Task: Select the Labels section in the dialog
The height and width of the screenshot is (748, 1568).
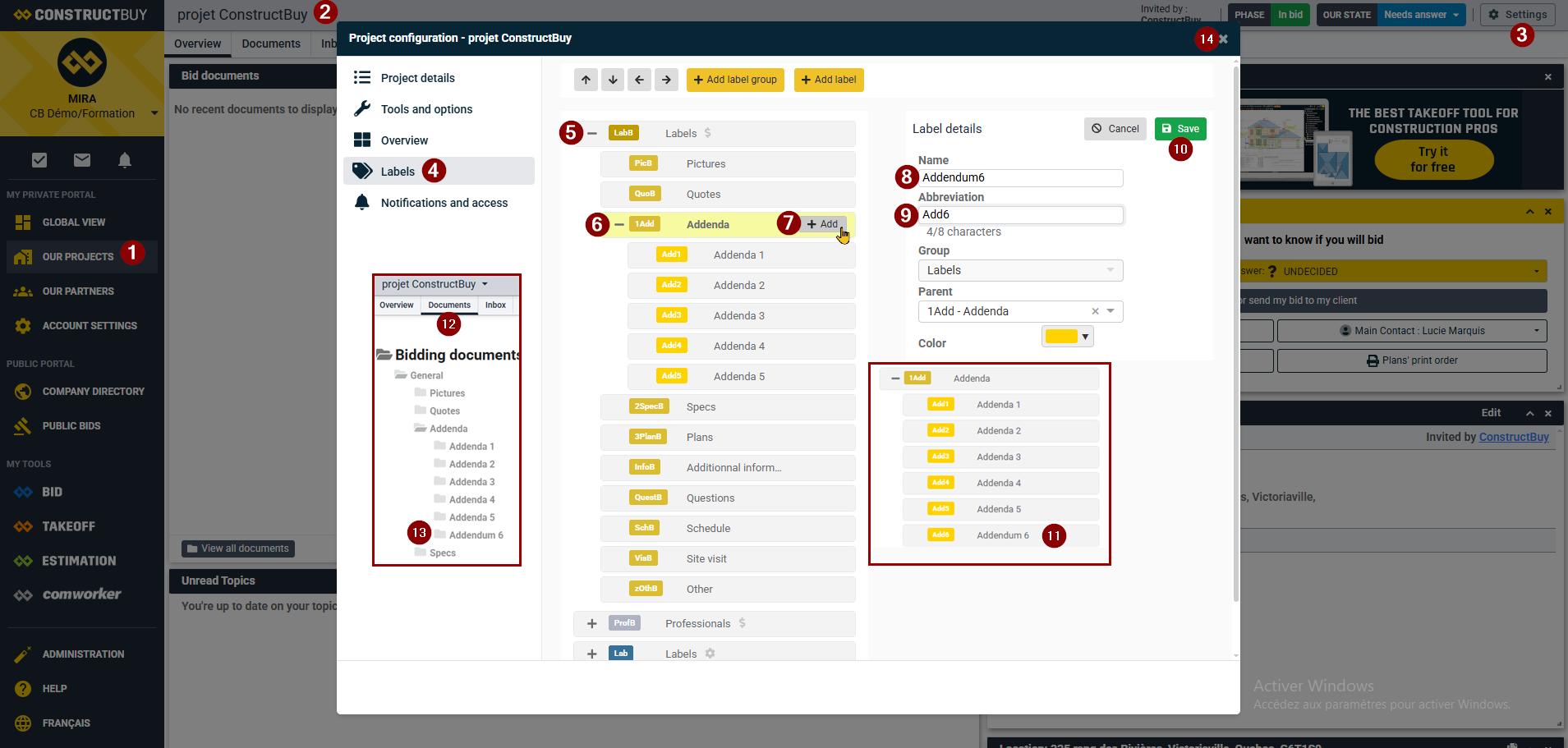Action: (439, 171)
